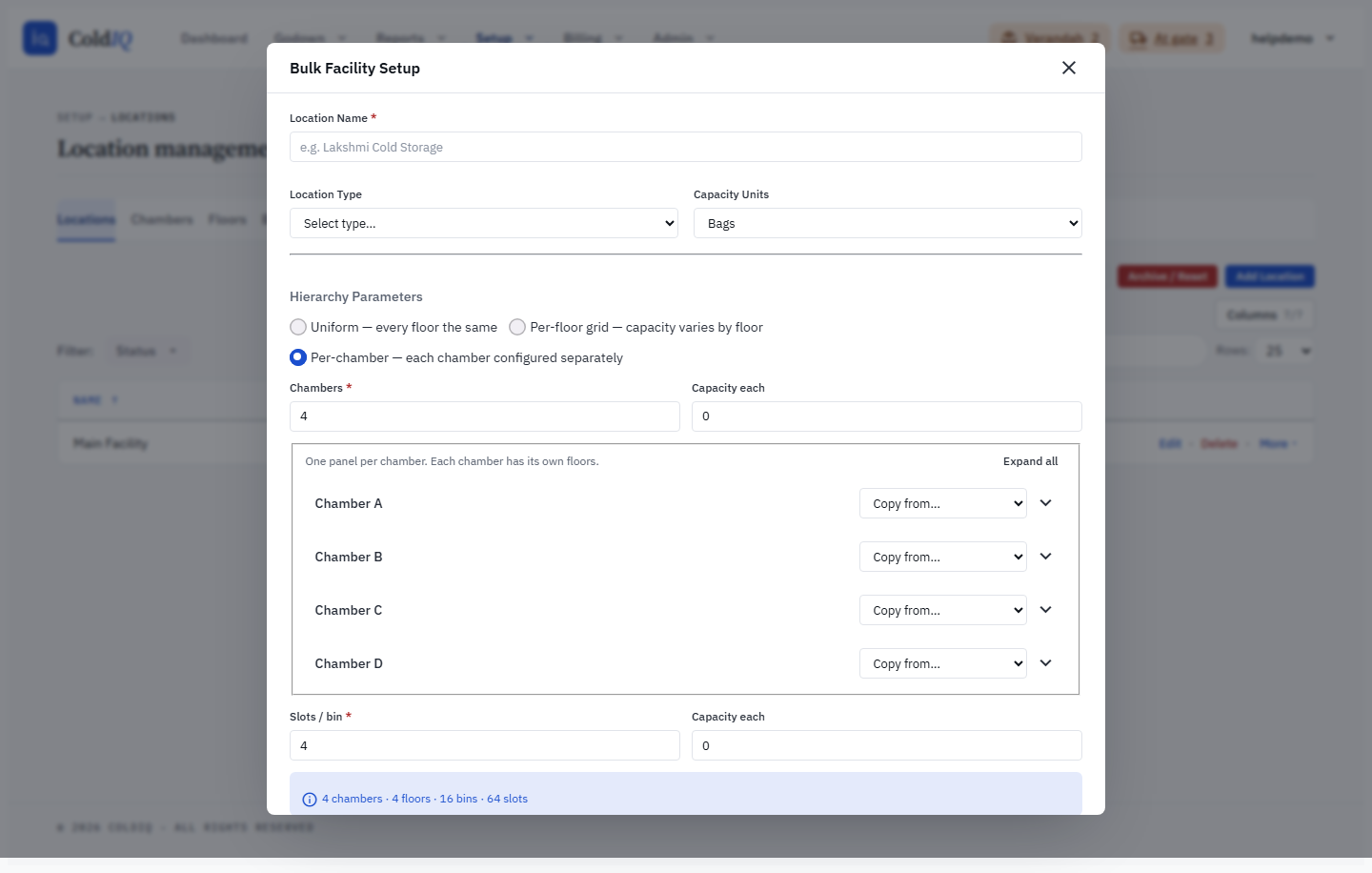Switch to the Floors tab behind dialog

[x=228, y=219]
